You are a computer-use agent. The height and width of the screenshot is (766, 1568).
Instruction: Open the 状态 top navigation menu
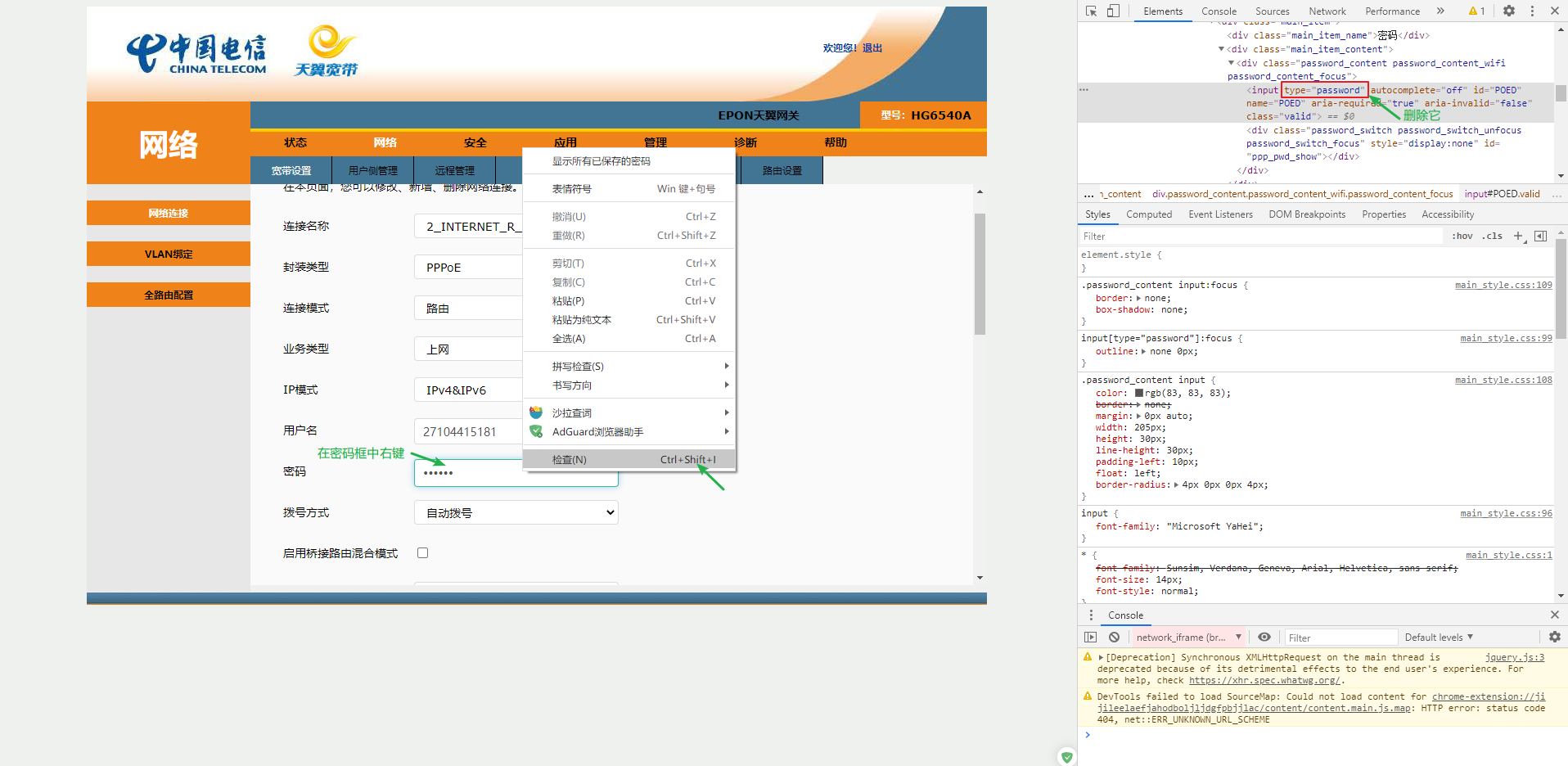295,142
